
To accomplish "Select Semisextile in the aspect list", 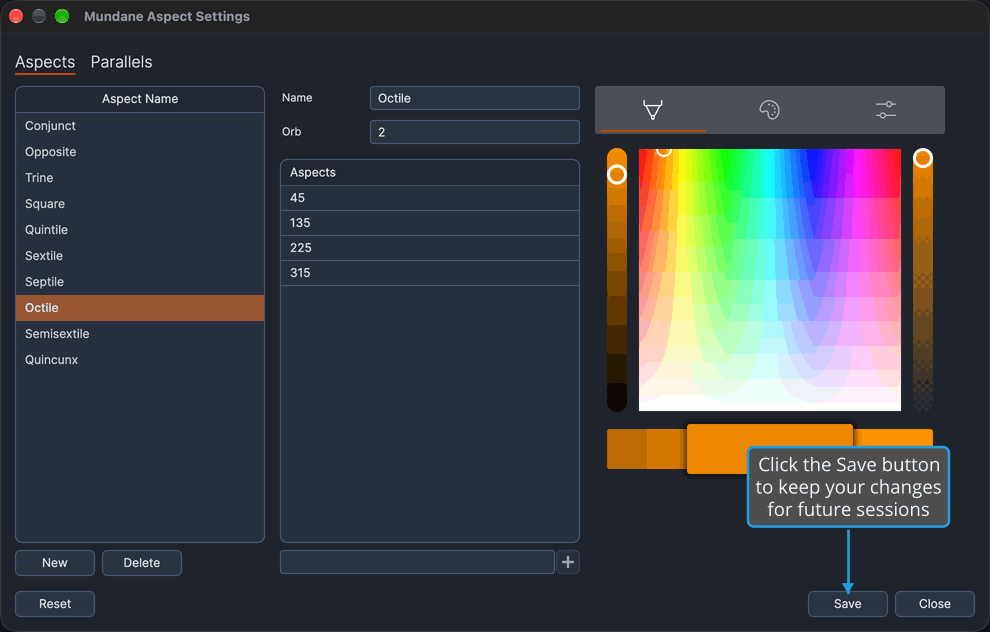I will pyautogui.click(x=140, y=333).
